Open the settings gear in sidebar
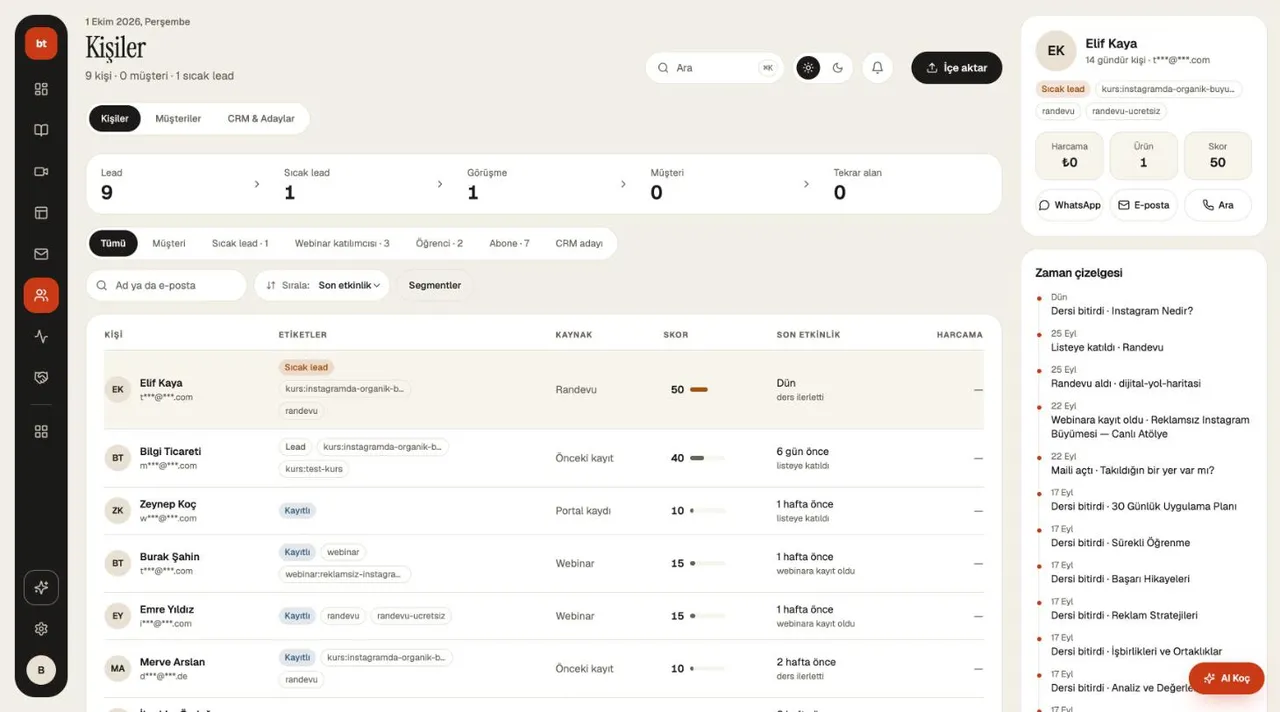Image resolution: width=1280 pixels, height=712 pixels. tap(41, 629)
